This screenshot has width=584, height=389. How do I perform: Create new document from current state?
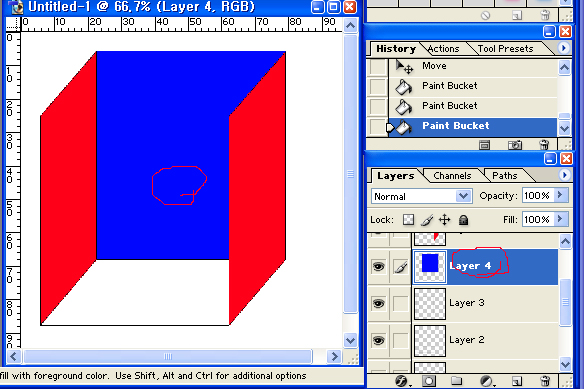484,145
